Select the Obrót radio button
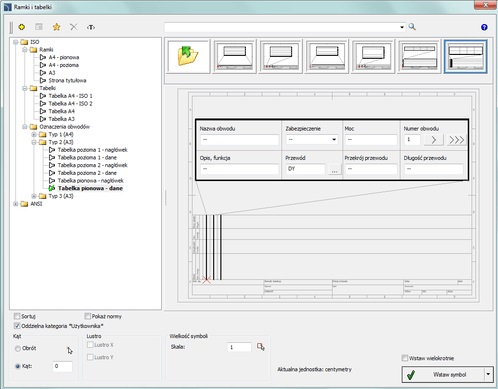The width and height of the screenshot is (498, 389). click(18, 348)
